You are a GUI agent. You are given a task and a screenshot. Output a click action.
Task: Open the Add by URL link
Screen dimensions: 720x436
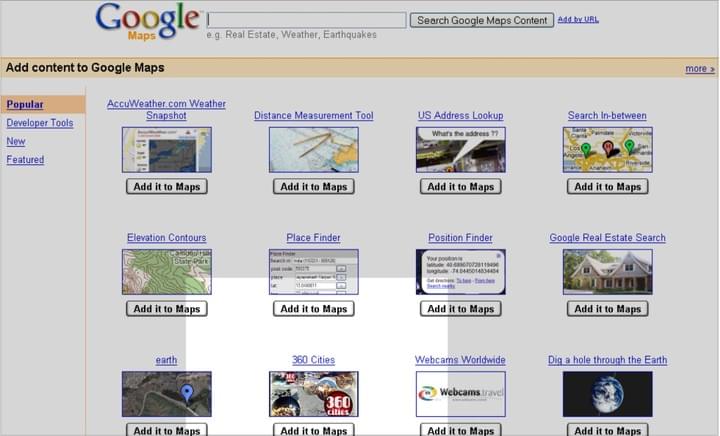pyautogui.click(x=578, y=19)
